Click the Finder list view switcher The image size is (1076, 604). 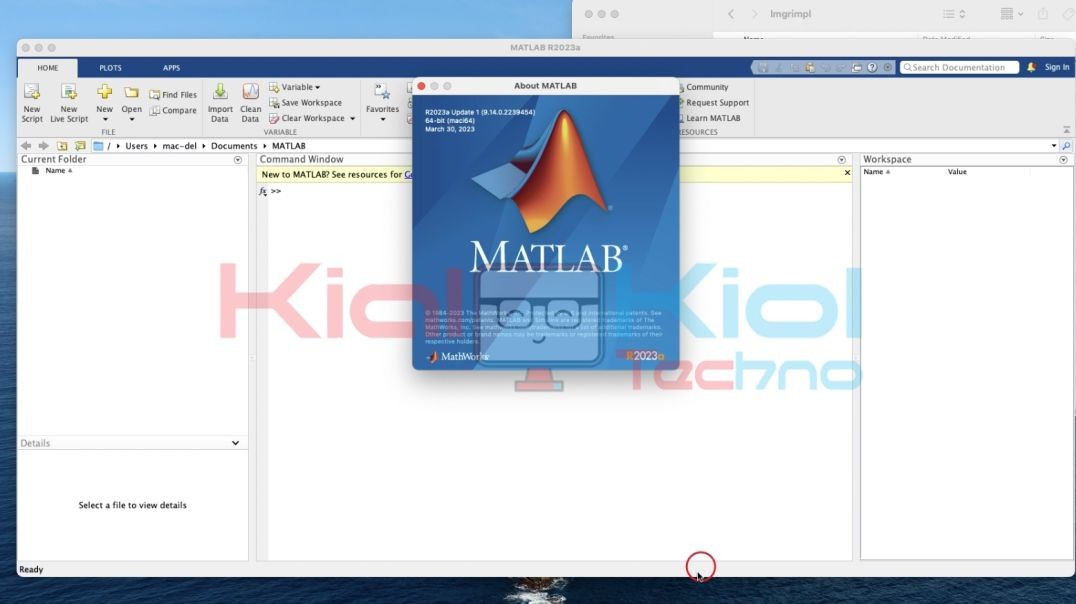coord(954,14)
